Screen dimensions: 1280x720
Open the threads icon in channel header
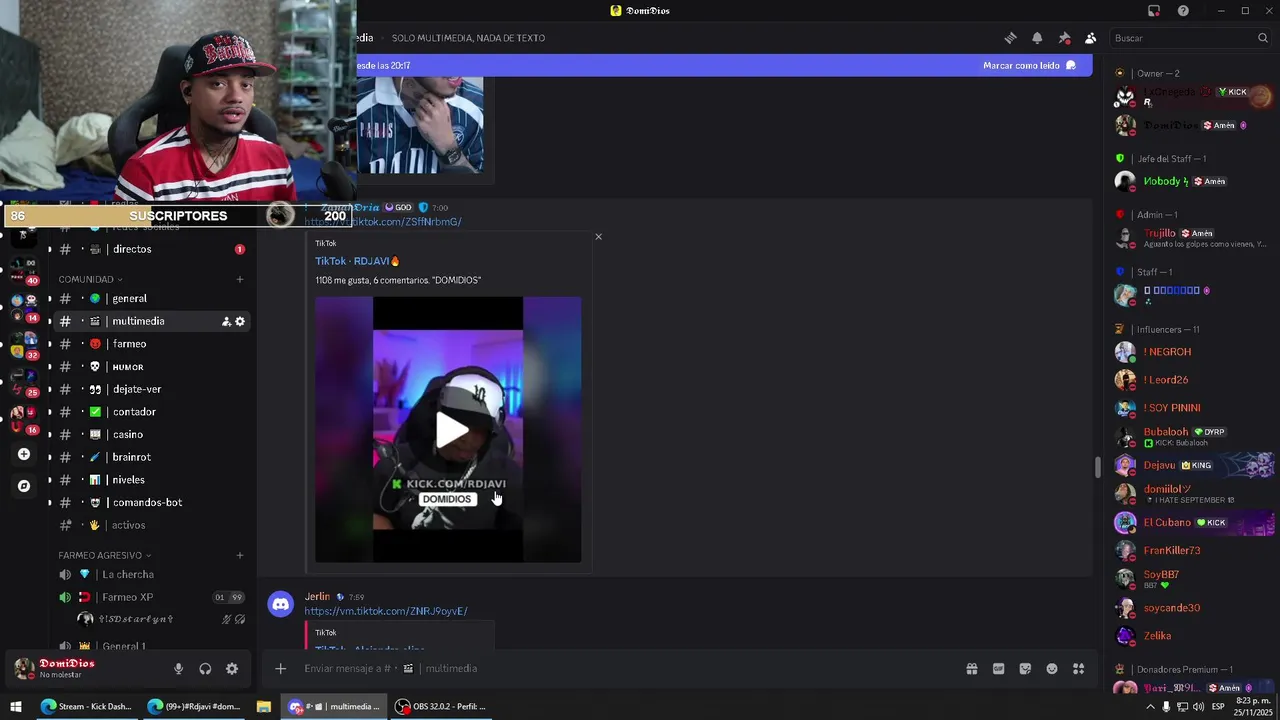1010,38
